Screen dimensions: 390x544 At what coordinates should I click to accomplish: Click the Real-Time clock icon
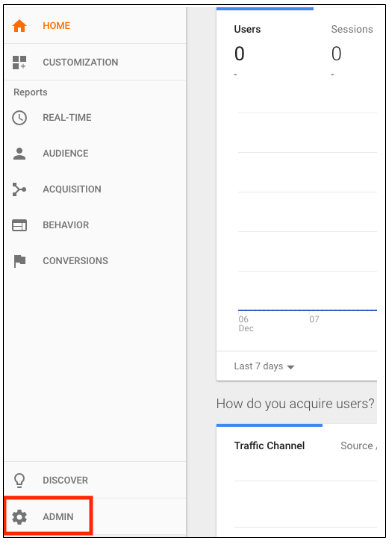pyautogui.click(x=19, y=118)
